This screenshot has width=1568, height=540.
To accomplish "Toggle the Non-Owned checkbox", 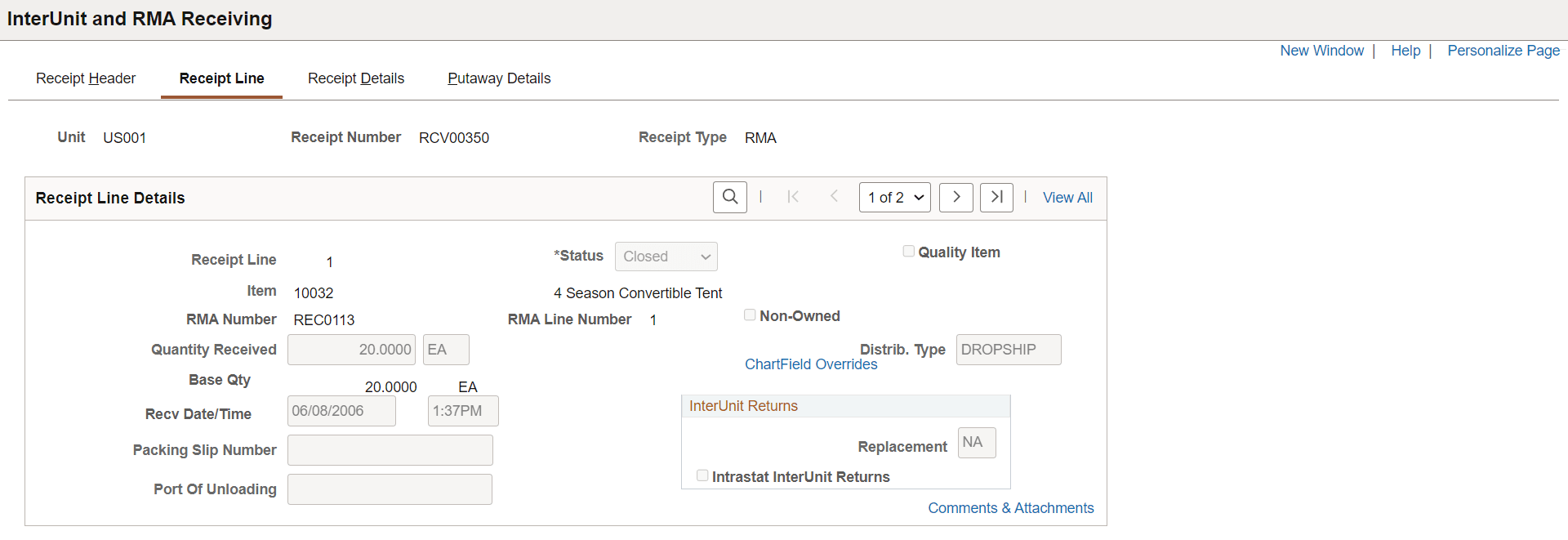I will point(750,315).
